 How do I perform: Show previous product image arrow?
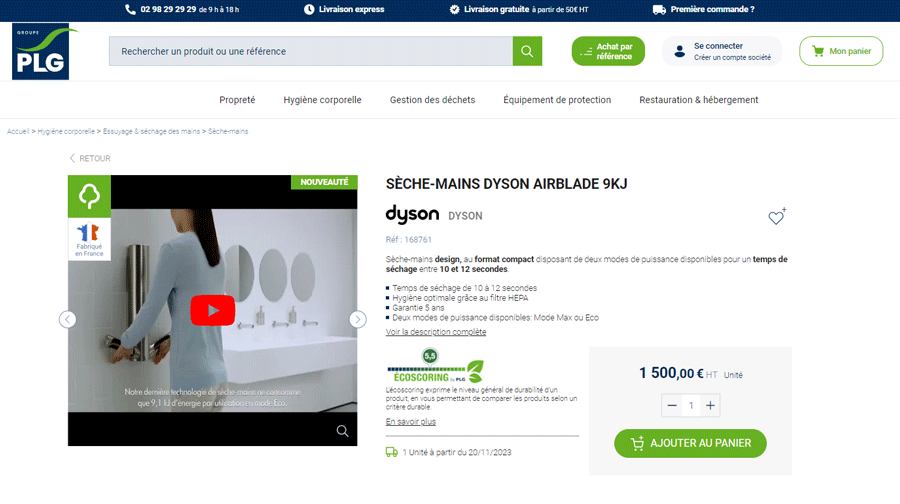(x=68, y=319)
